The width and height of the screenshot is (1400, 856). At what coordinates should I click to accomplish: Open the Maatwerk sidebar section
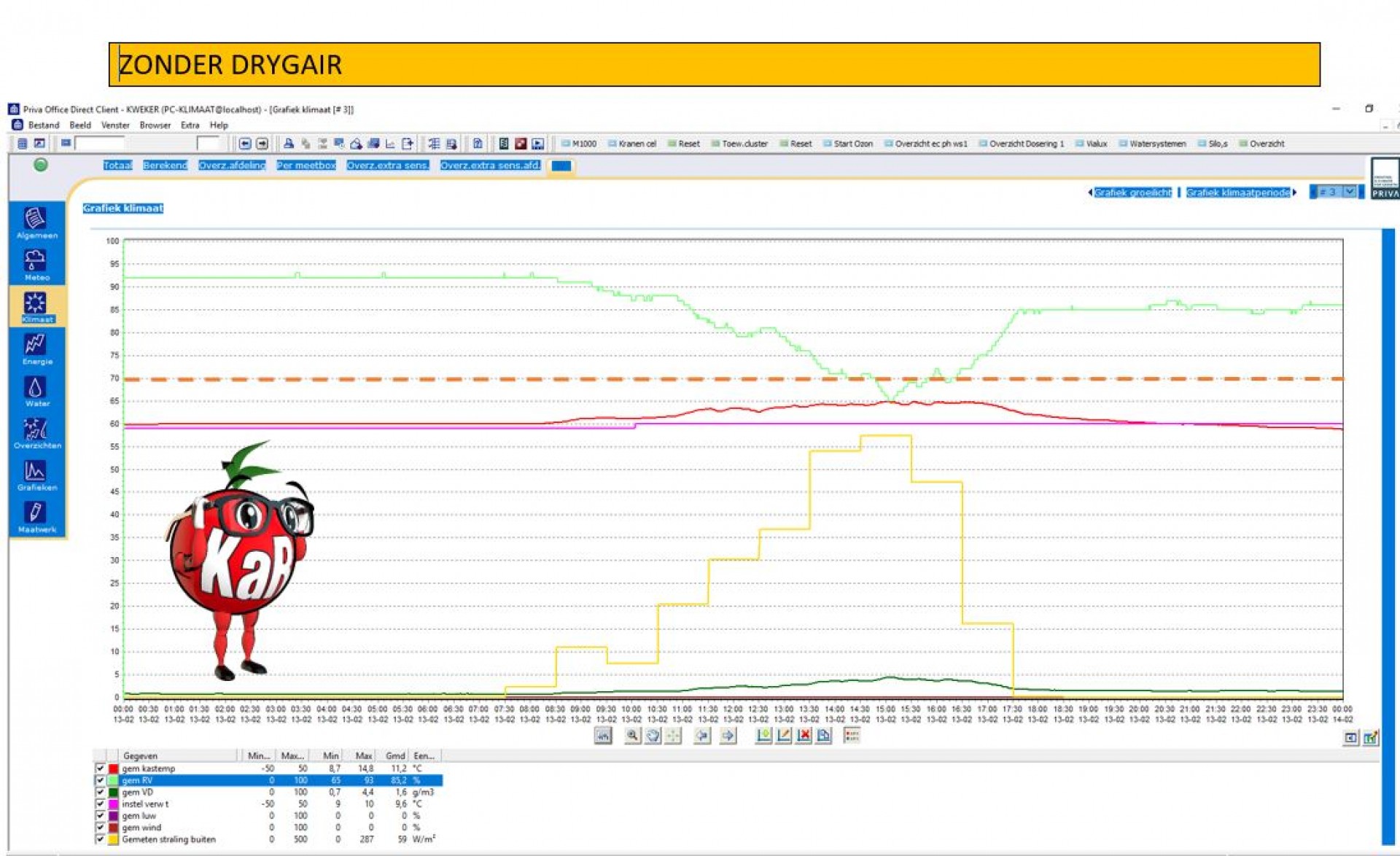click(x=36, y=517)
